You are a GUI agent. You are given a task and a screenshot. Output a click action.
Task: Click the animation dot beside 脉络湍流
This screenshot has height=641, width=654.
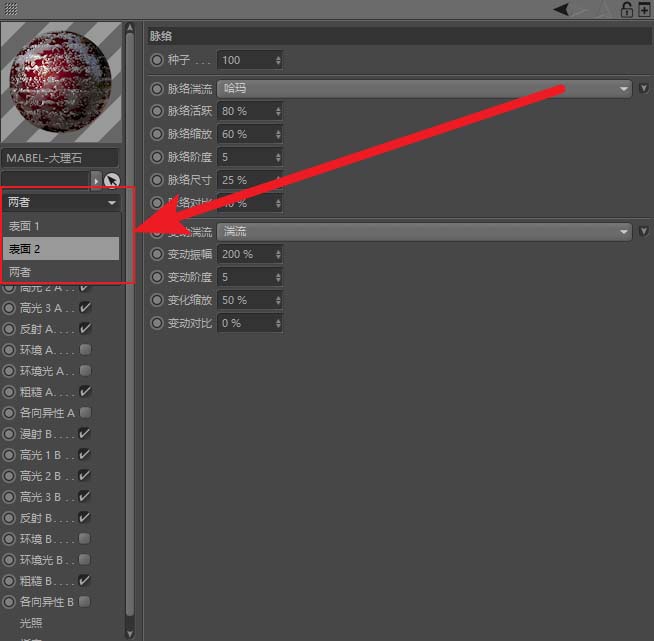tap(157, 88)
